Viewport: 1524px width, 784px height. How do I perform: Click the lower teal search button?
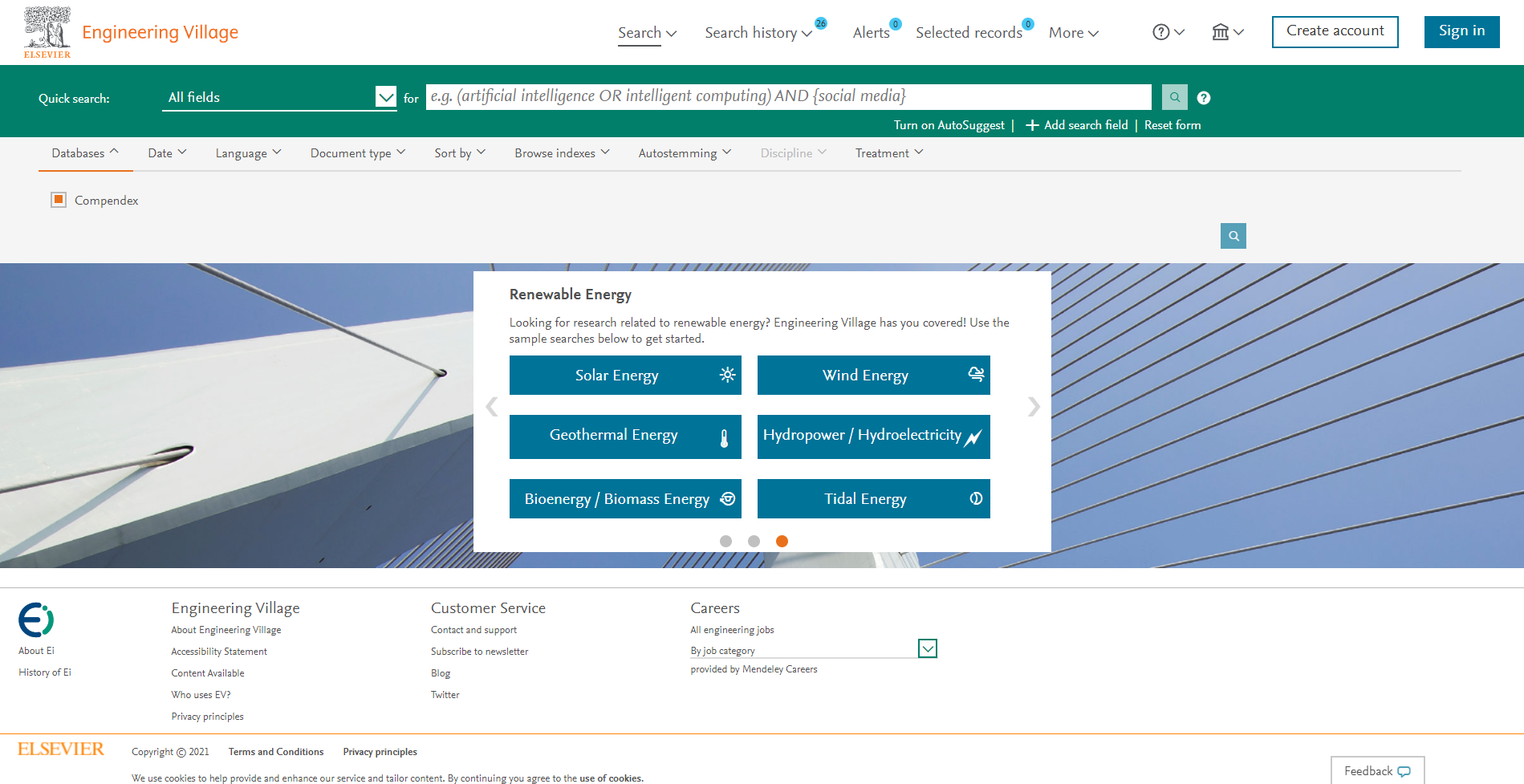point(1233,236)
